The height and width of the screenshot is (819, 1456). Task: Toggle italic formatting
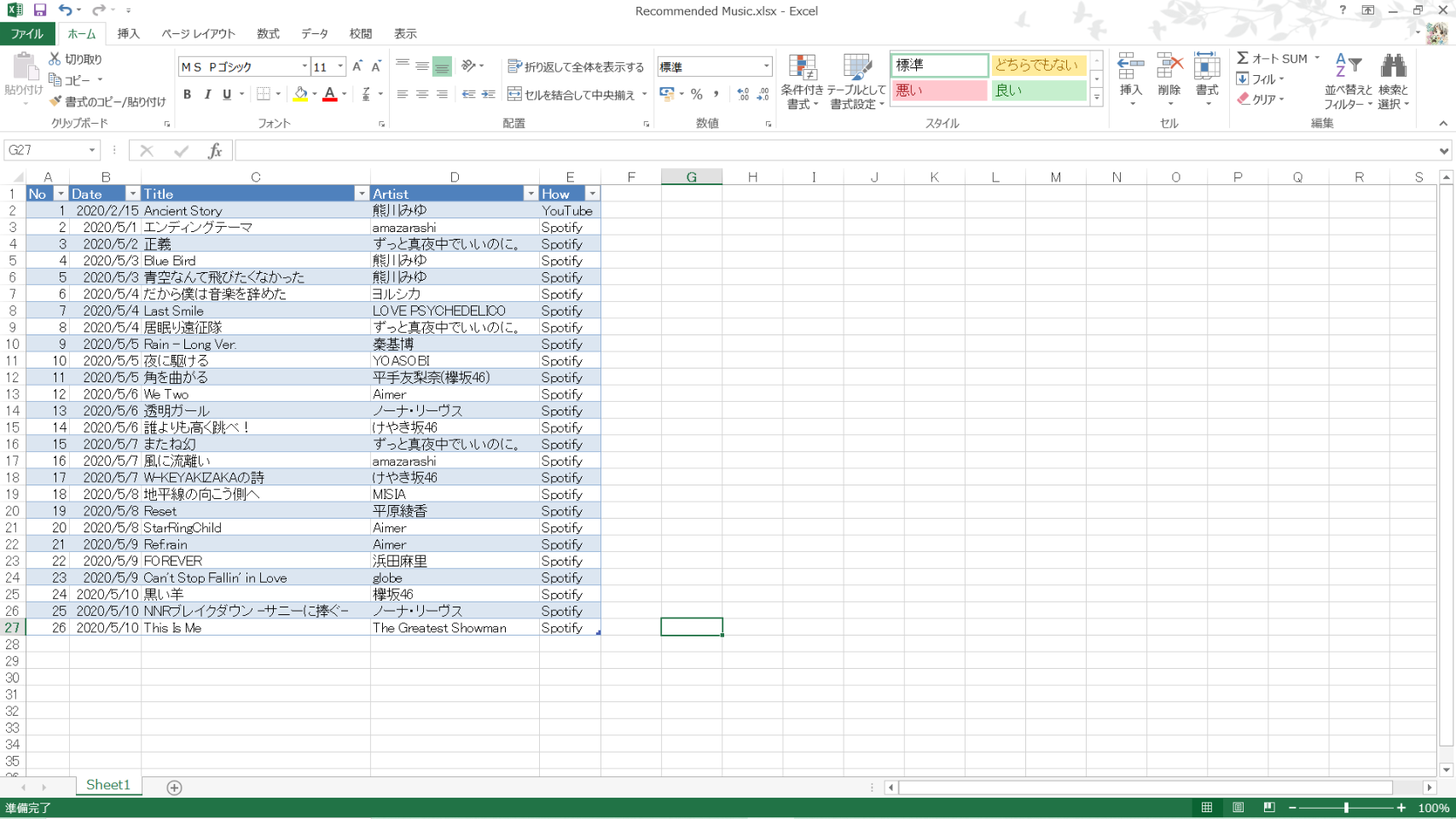click(x=207, y=95)
